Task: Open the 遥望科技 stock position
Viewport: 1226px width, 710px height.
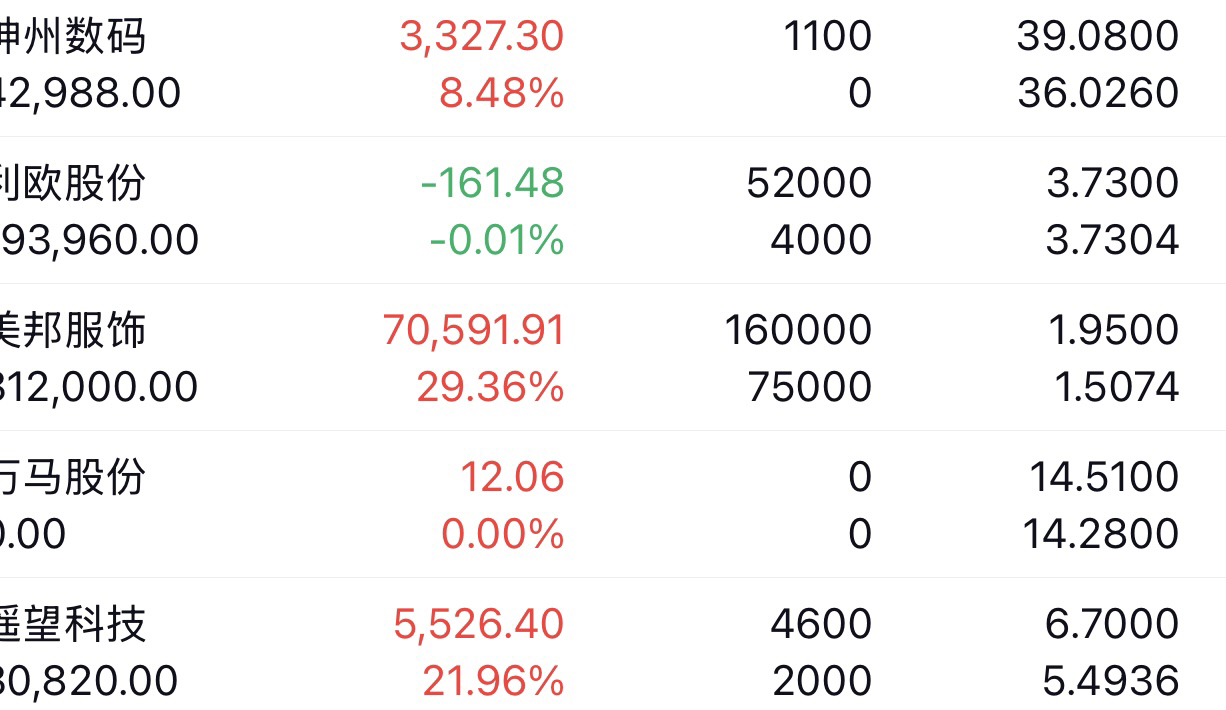Action: 613,644
